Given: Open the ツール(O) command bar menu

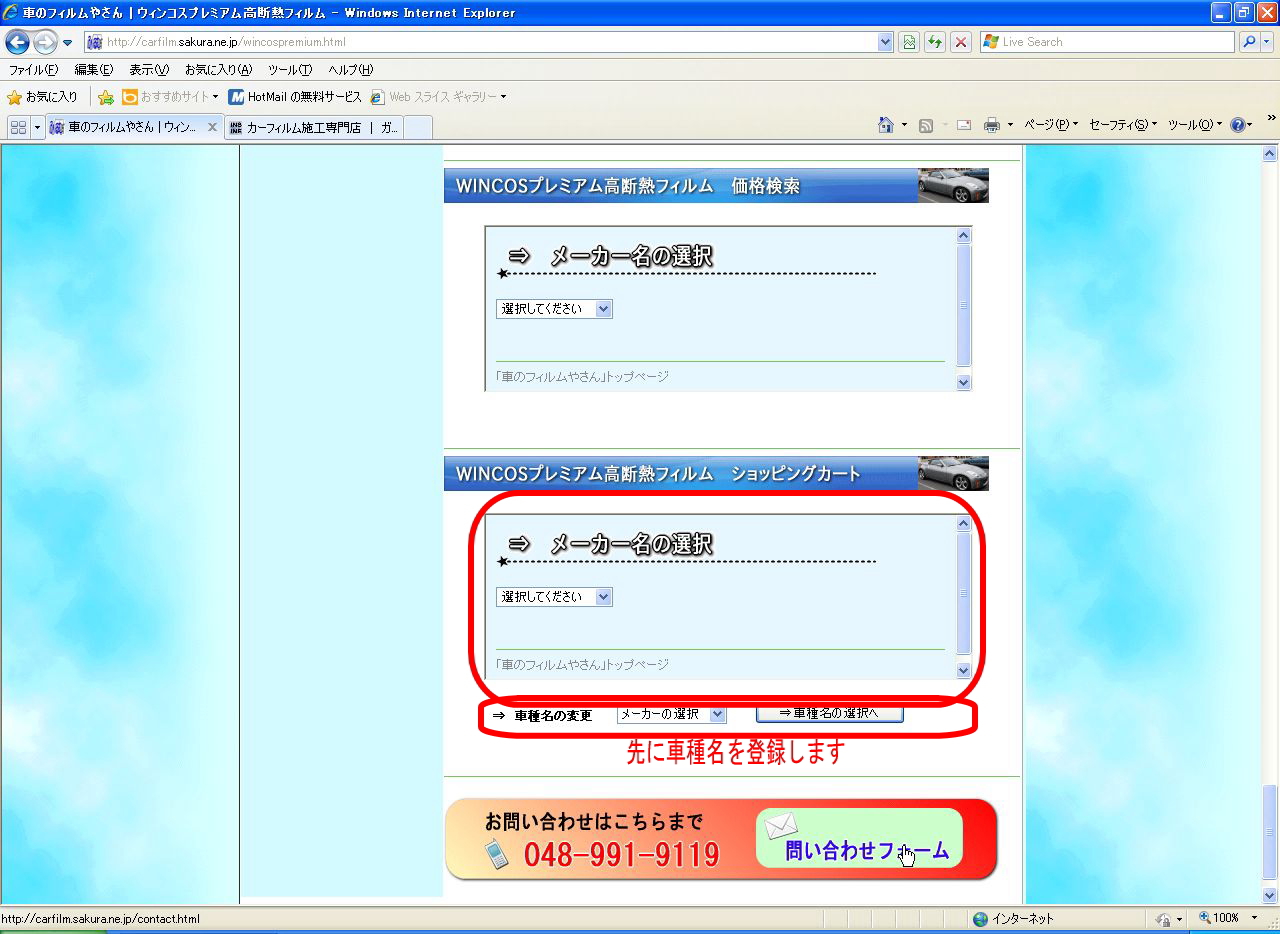Looking at the screenshot, I should coord(1195,125).
